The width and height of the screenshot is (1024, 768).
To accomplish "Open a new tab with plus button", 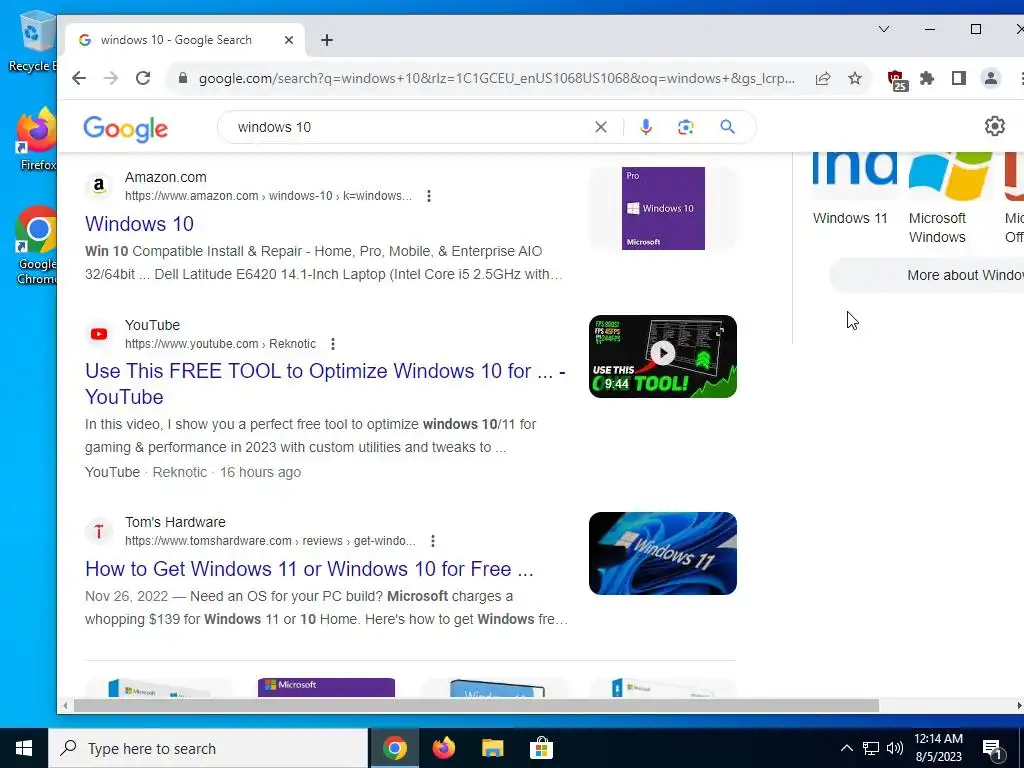I will 327,40.
